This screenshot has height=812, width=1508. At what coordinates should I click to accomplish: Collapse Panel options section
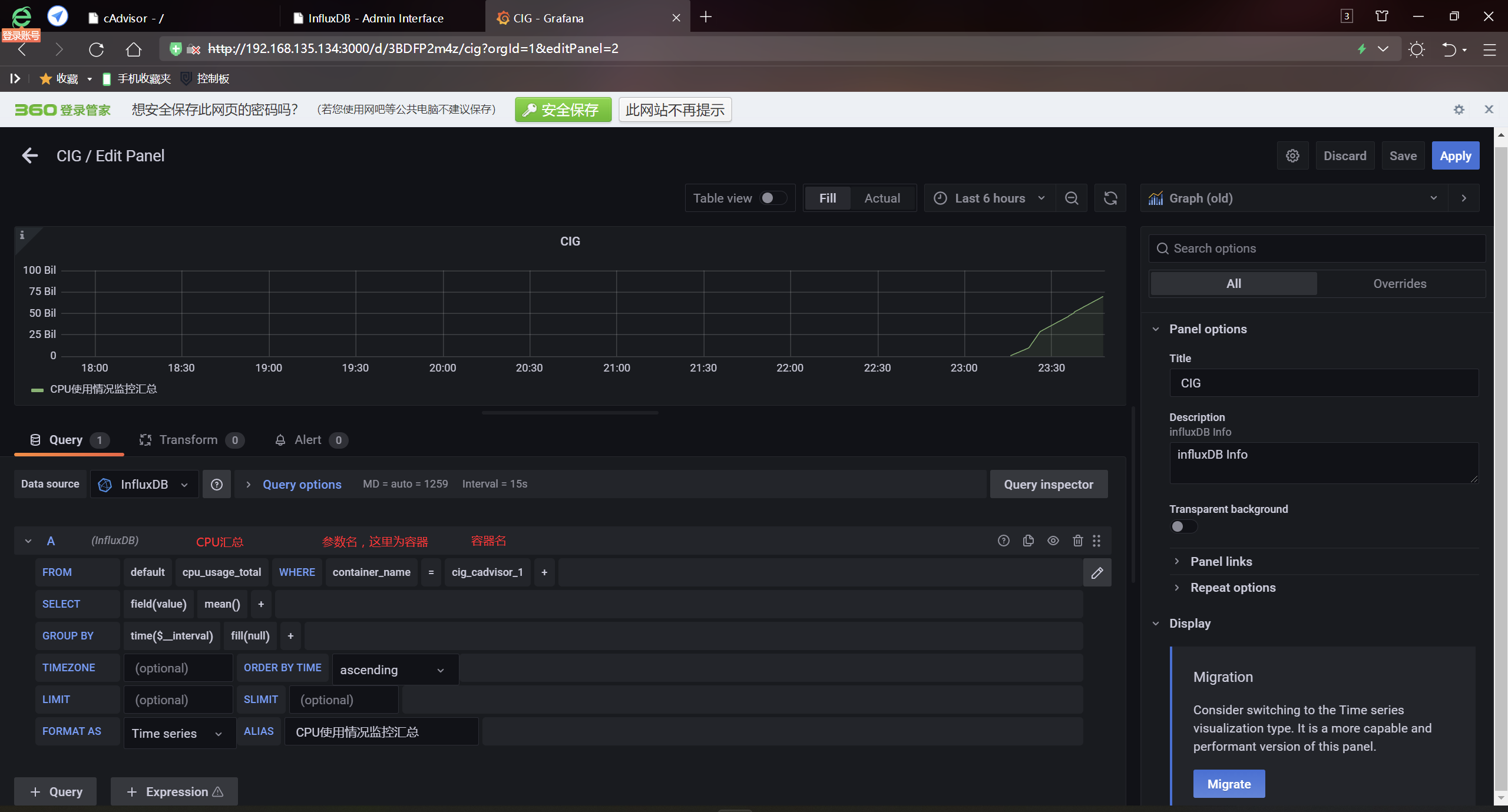1207,329
